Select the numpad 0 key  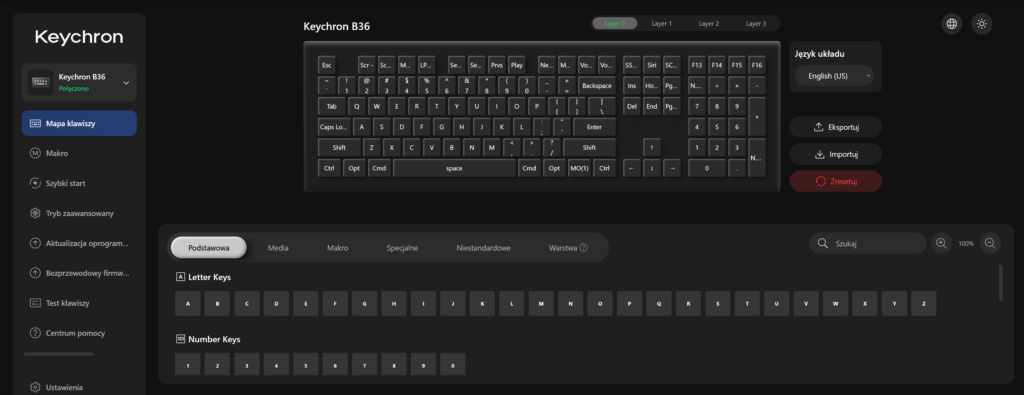pyautogui.click(x=707, y=168)
